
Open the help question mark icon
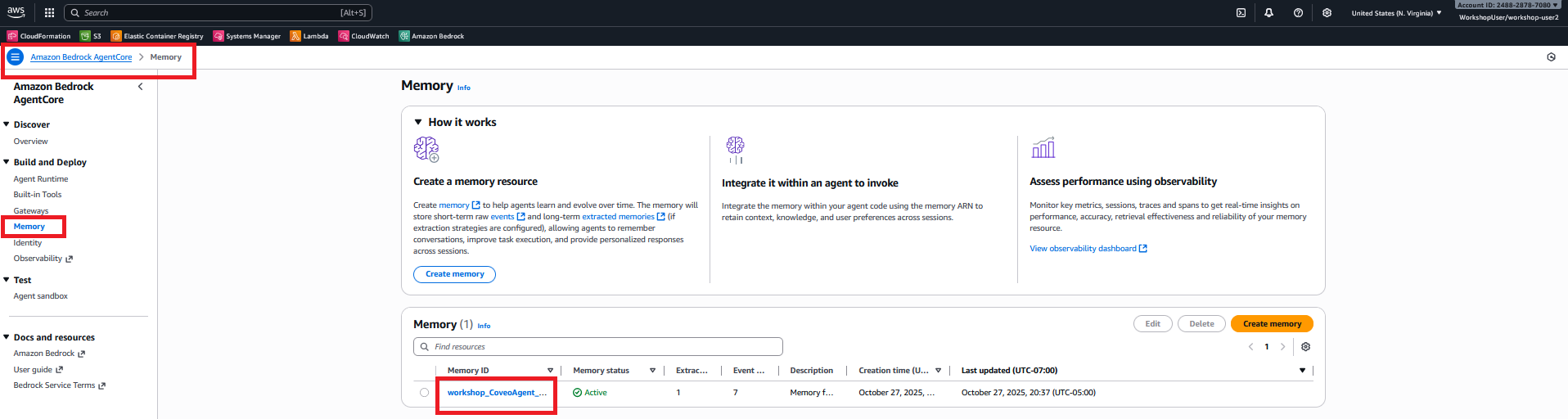point(1298,13)
